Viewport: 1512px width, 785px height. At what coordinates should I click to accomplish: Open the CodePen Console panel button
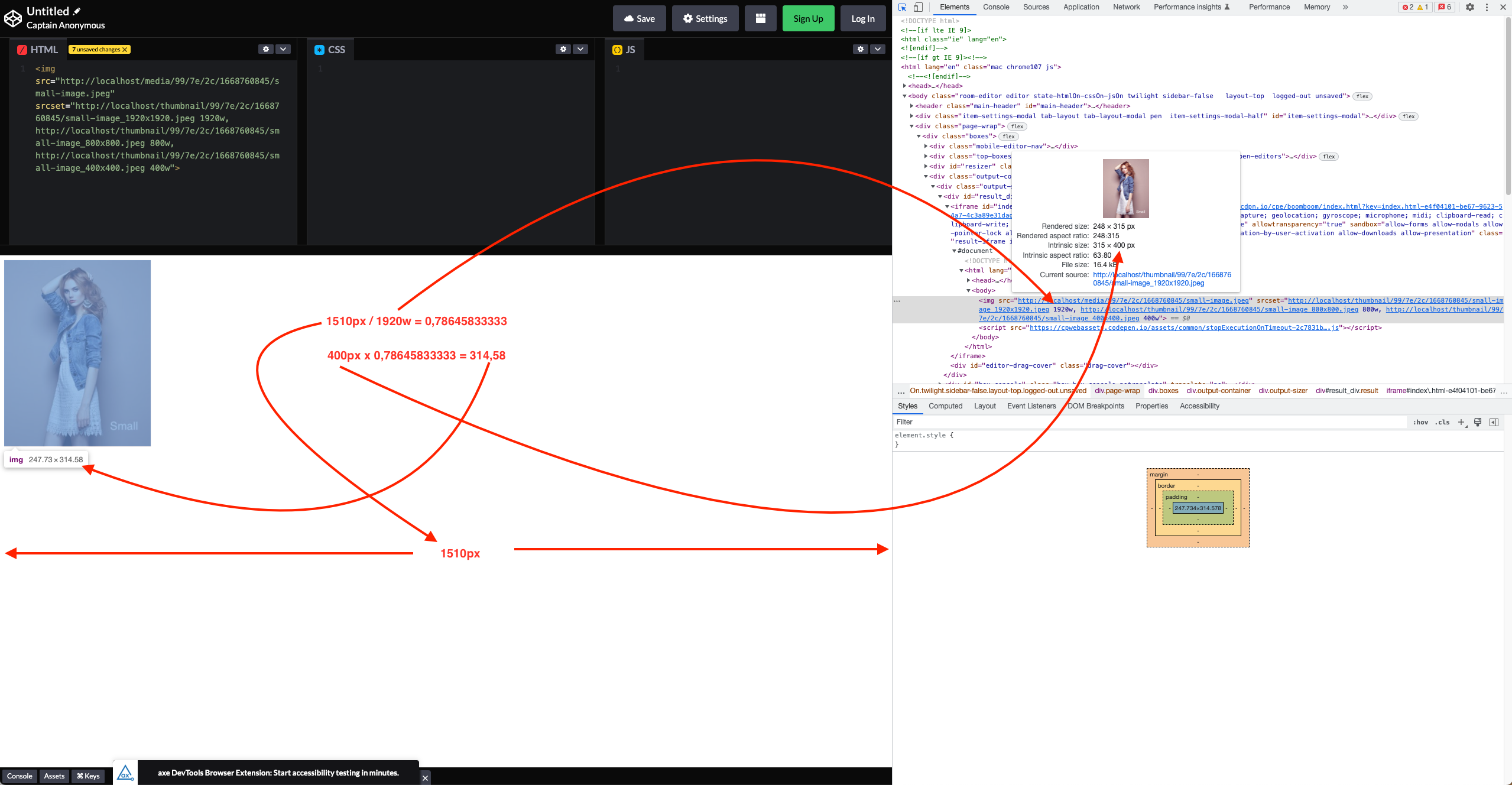(x=20, y=776)
